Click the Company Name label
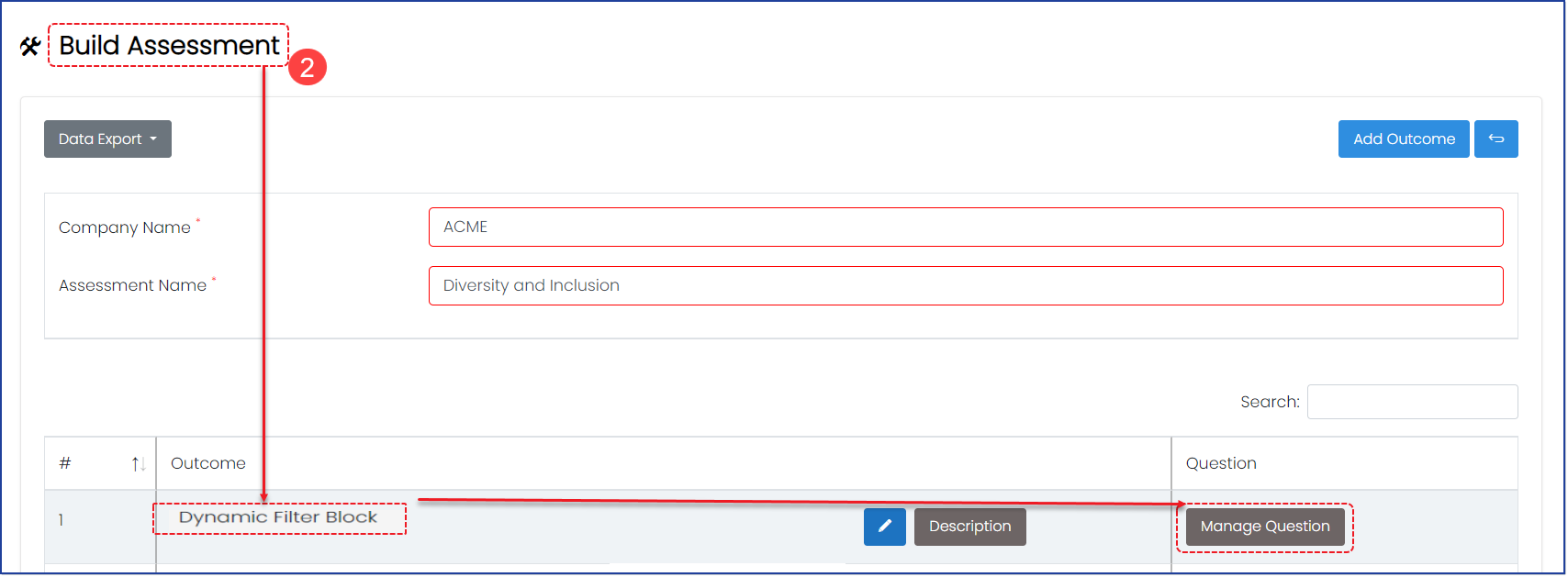Image resolution: width=1568 pixels, height=577 pixels. 125,227
